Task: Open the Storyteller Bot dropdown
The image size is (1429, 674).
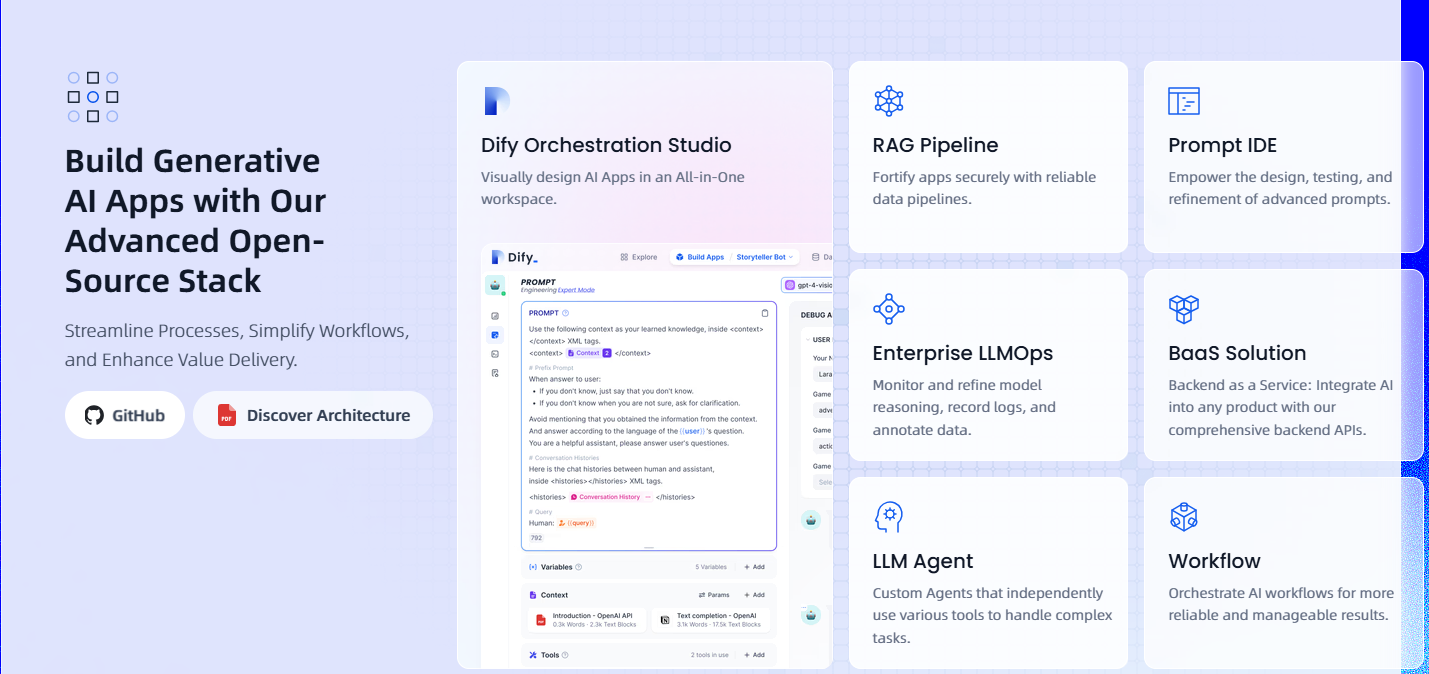Action: click(x=765, y=257)
